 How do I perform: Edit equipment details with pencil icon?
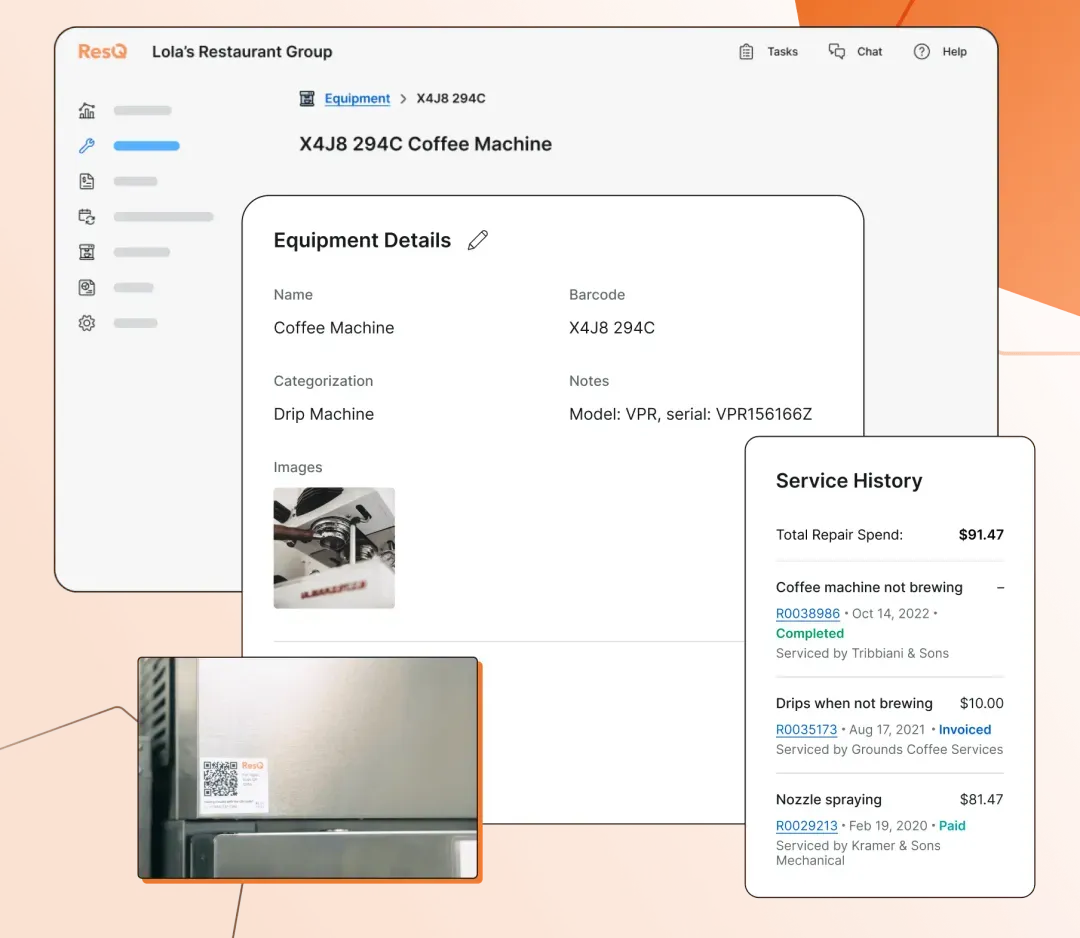tap(478, 240)
